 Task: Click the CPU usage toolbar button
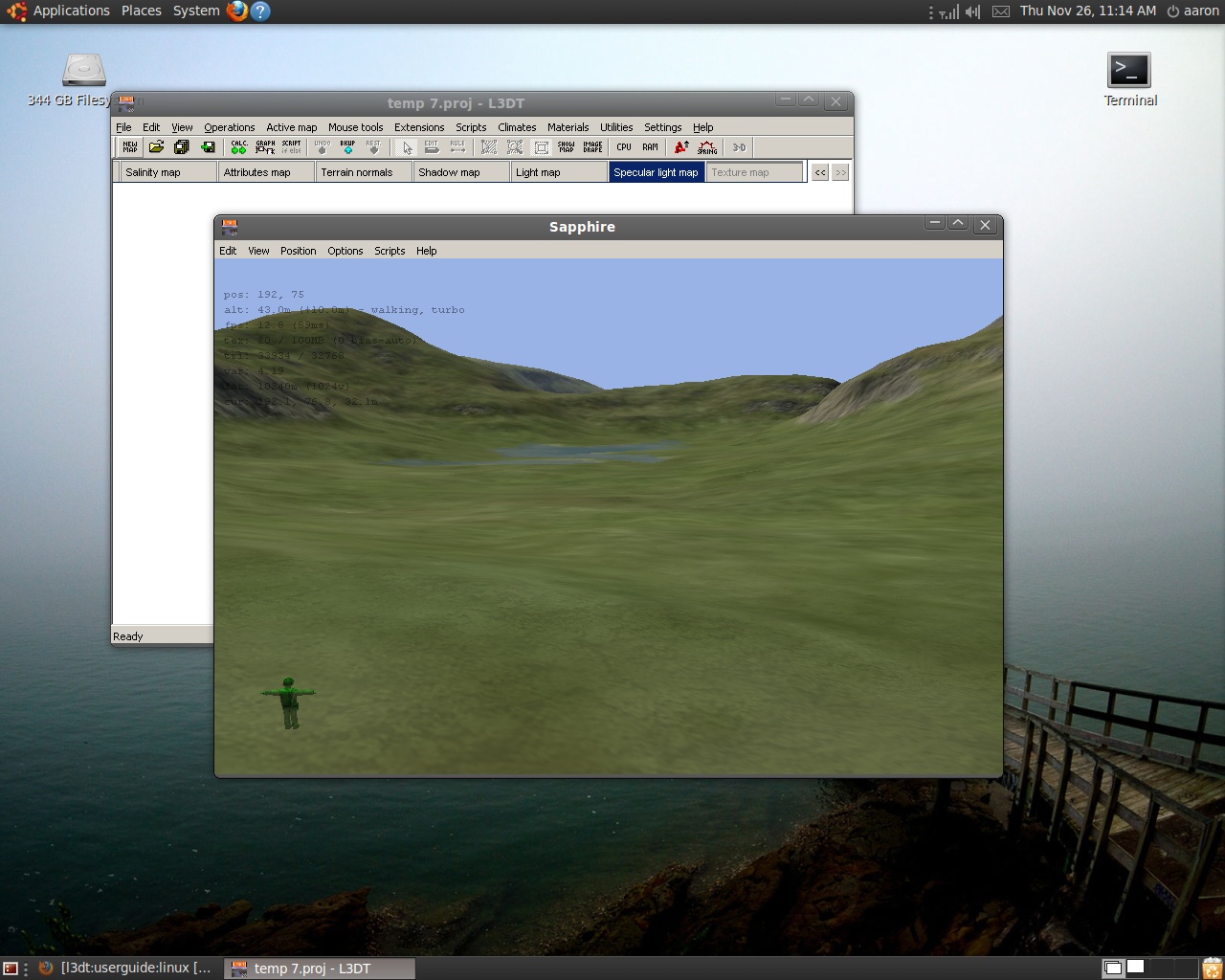624,147
